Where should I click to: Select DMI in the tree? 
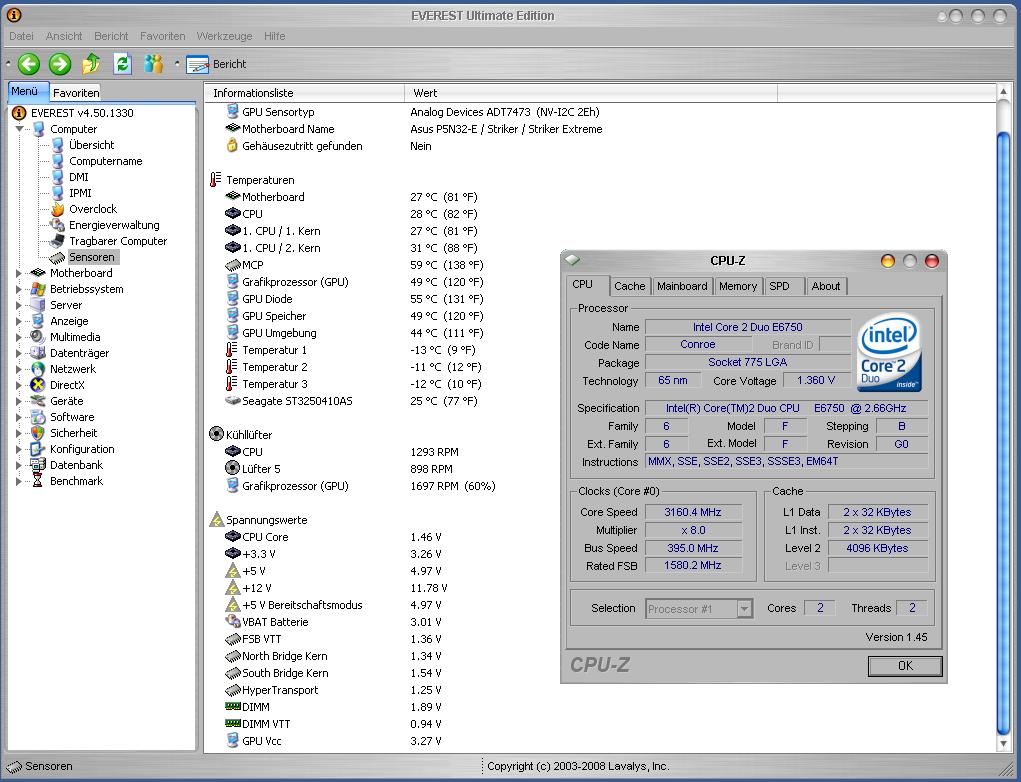point(79,177)
